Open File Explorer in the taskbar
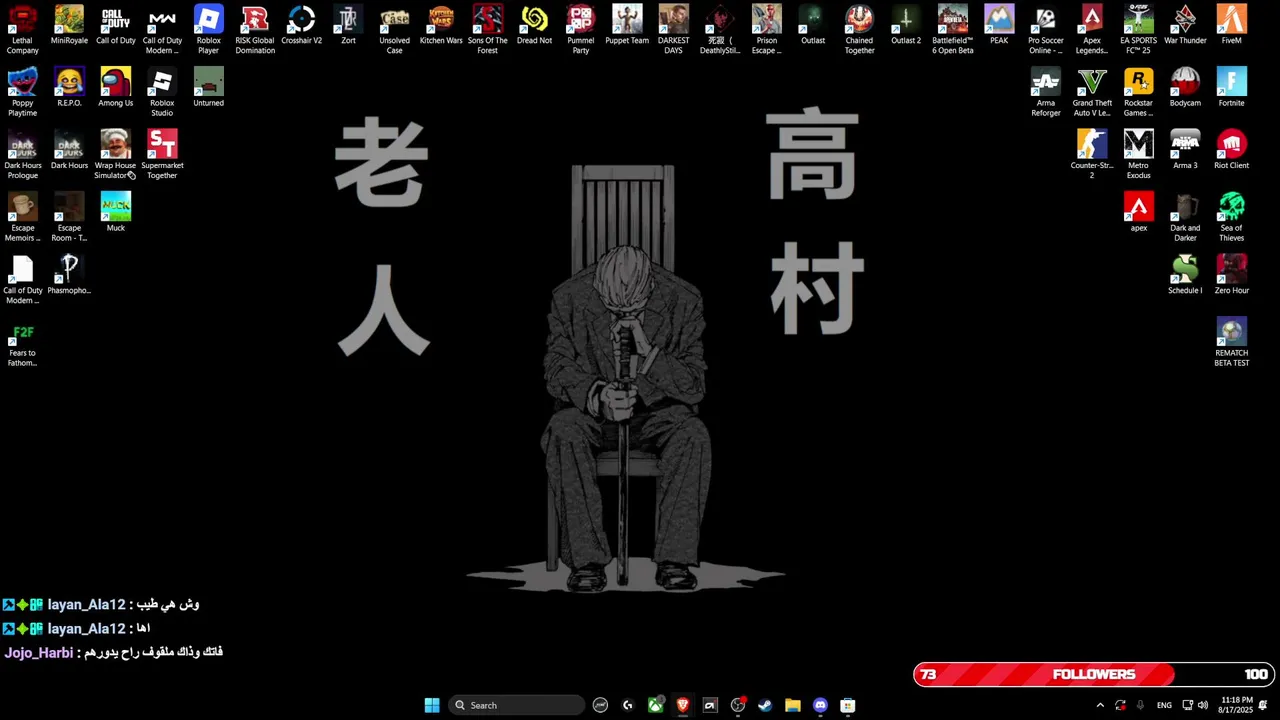The image size is (1280, 720). (x=793, y=705)
